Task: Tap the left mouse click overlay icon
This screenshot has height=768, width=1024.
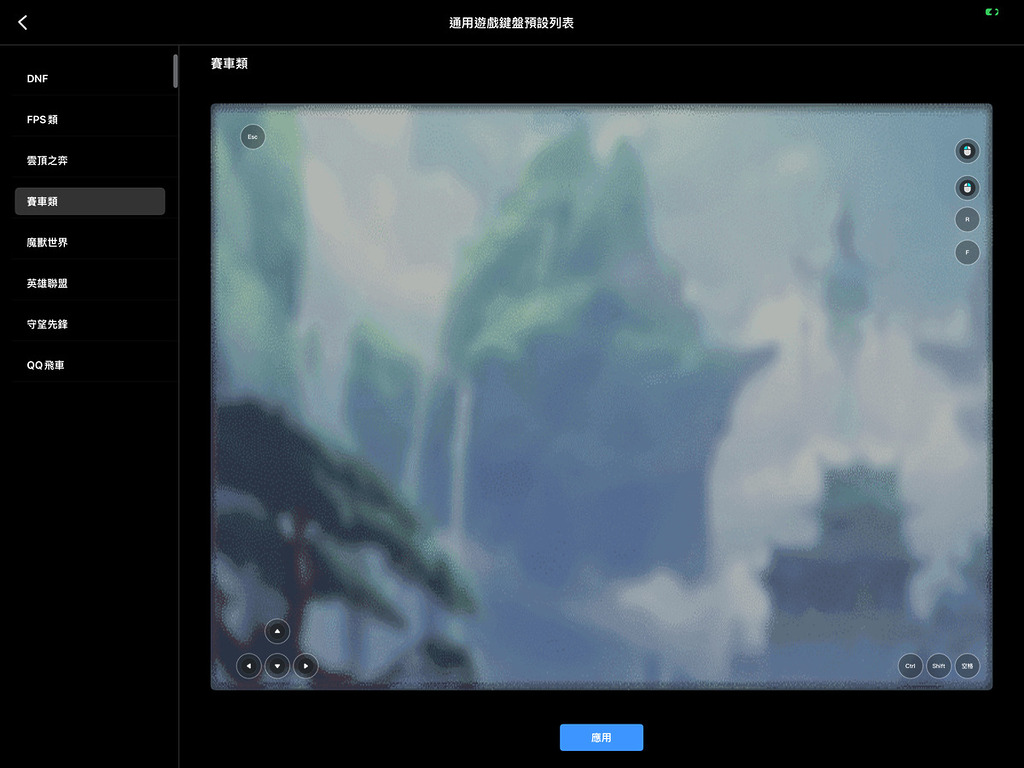Action: click(967, 151)
